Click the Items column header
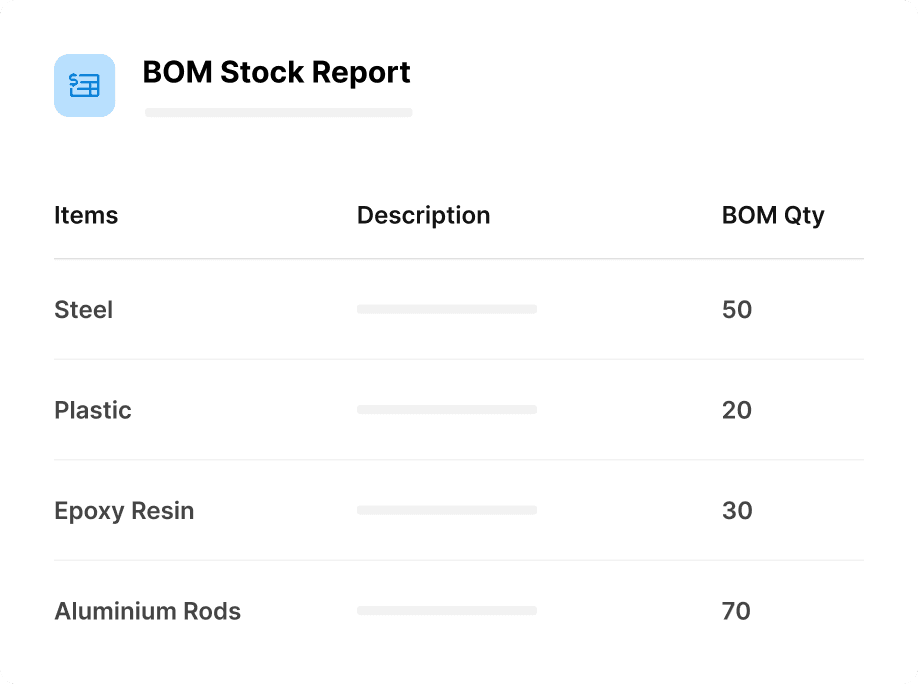The image size is (918, 684). point(86,215)
